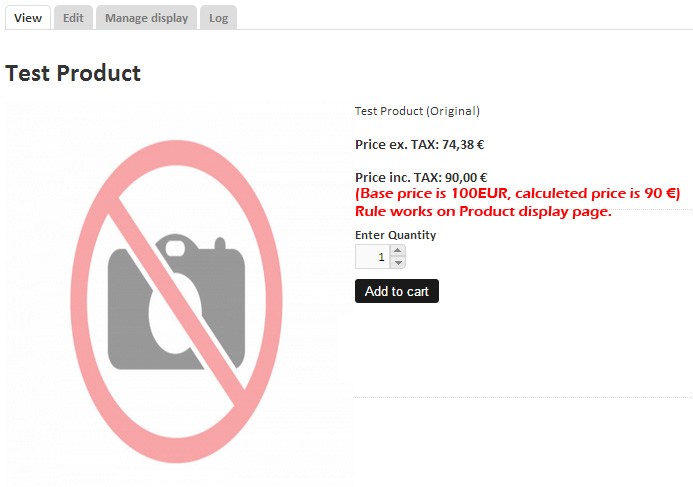Focus the Enter Quantity input field
Viewport: 693px width, 487px height.
[372, 257]
